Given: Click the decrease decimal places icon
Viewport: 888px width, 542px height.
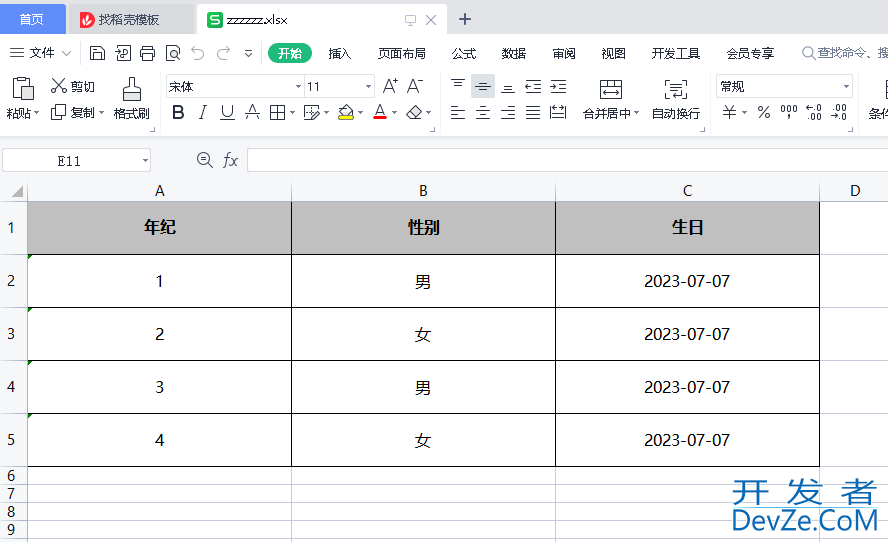Looking at the screenshot, I should [x=839, y=112].
